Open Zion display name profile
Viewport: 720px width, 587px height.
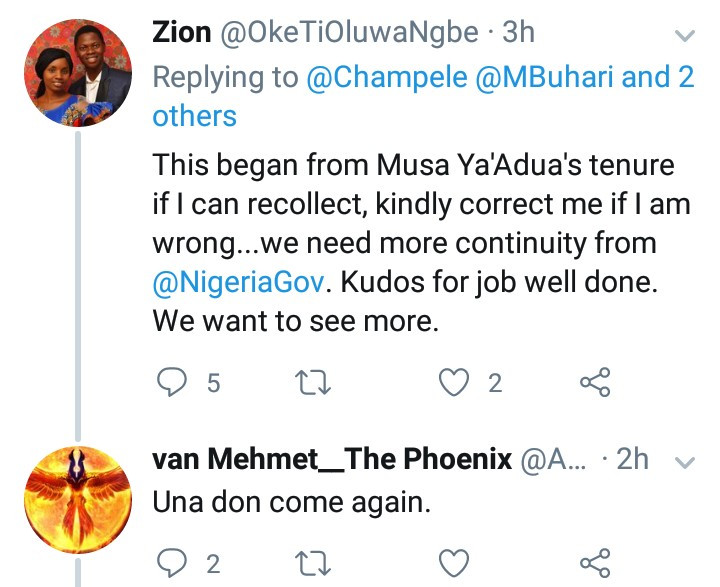[x=182, y=33]
